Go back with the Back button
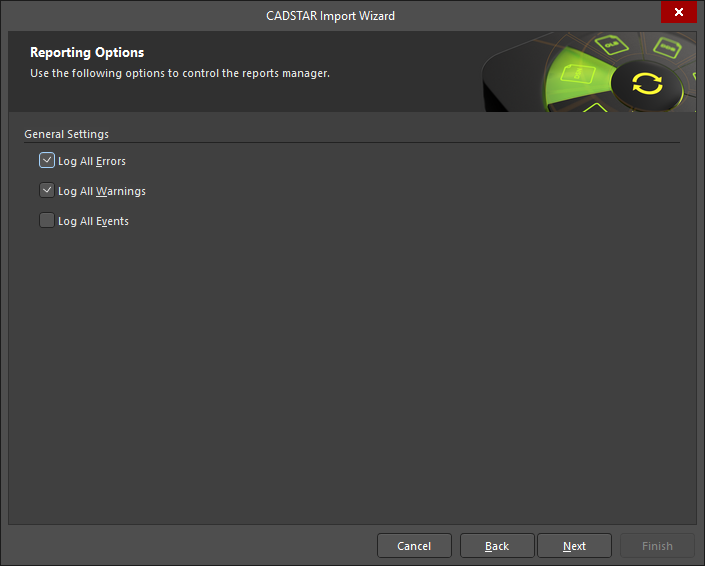This screenshot has width=705, height=566. 497,546
